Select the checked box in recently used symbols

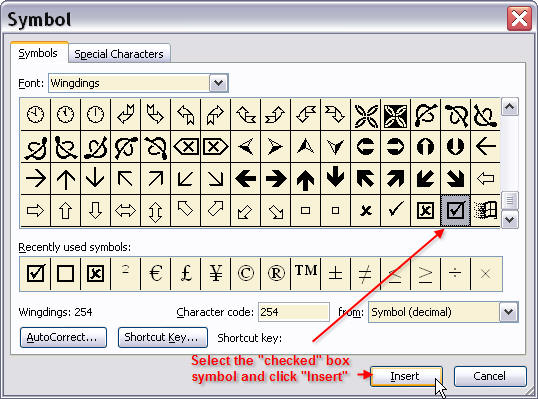(x=35, y=274)
